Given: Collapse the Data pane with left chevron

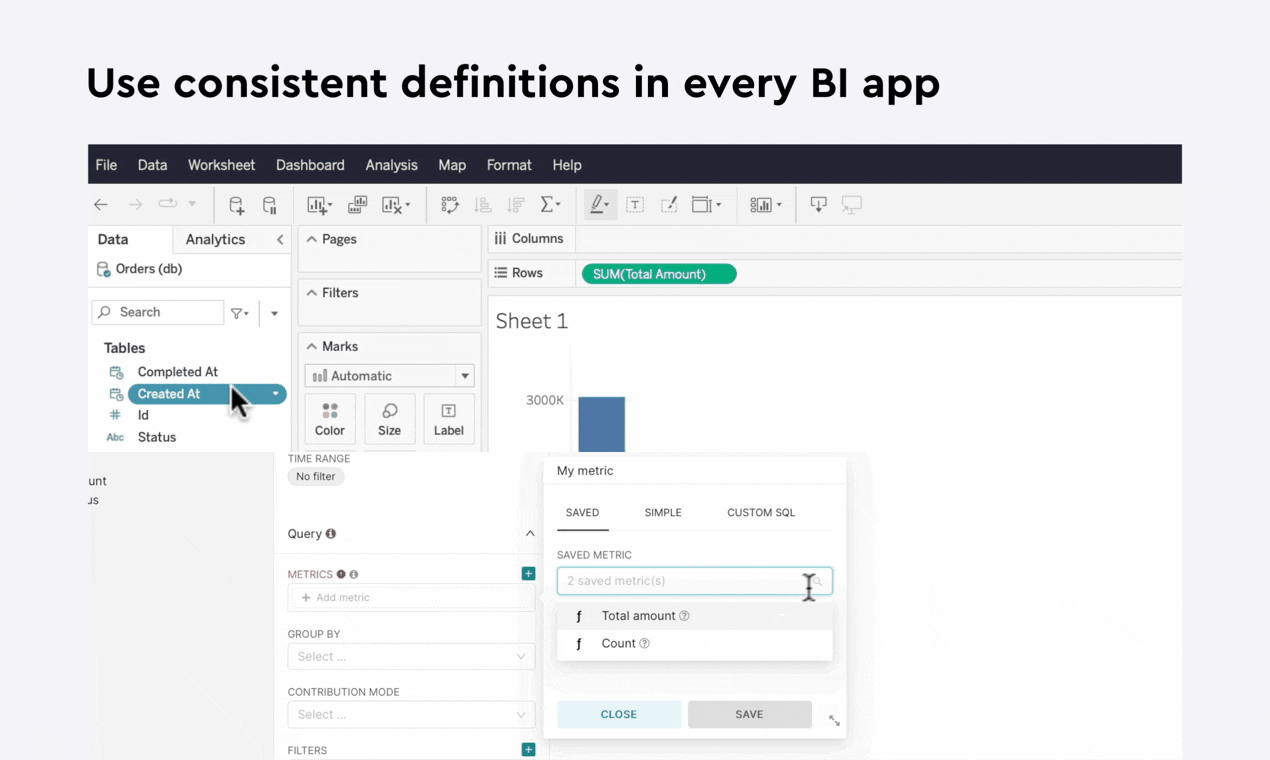Looking at the screenshot, I should 280,240.
